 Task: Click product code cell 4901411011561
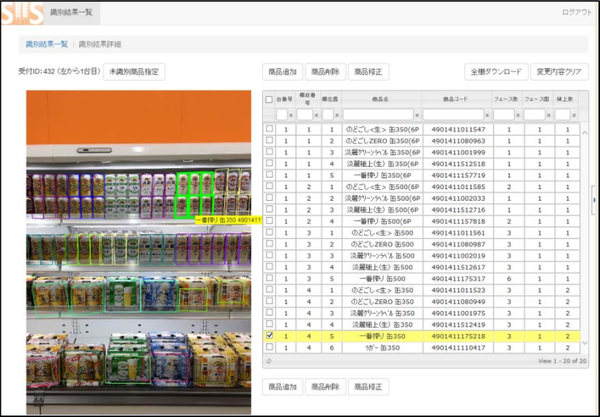(x=458, y=233)
